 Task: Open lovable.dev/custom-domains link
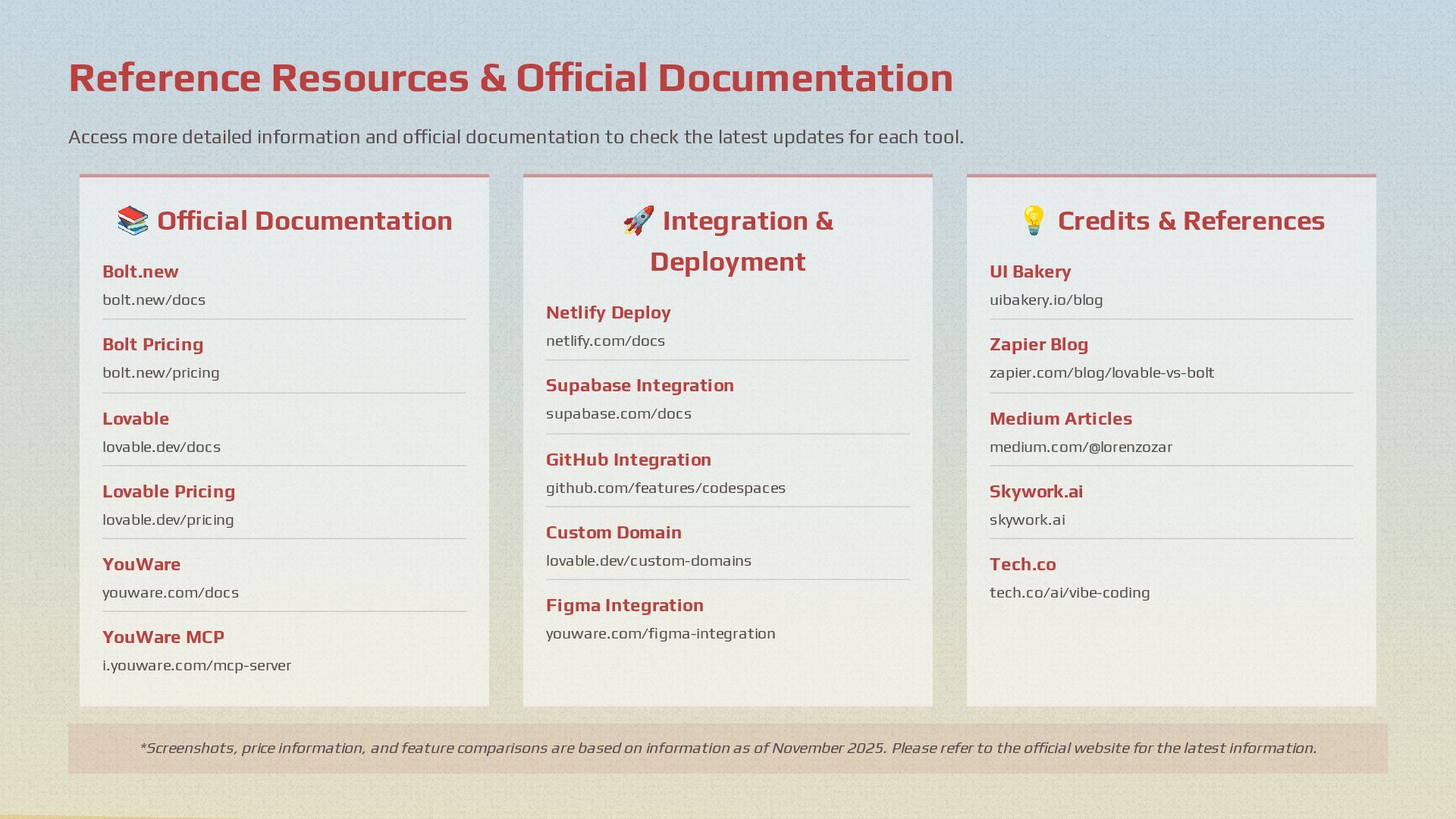pyautogui.click(x=648, y=561)
